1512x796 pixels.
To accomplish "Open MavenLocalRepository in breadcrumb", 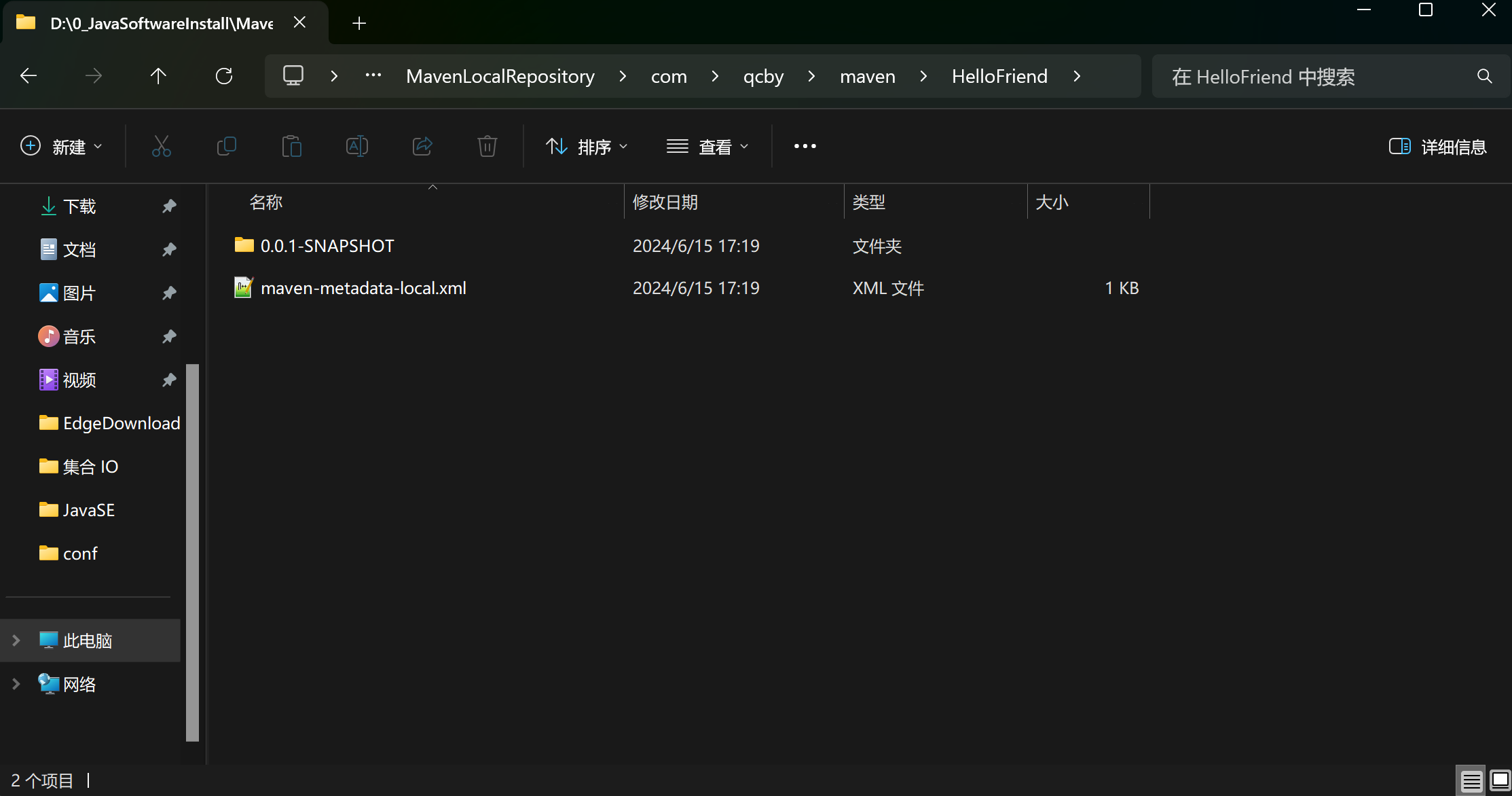I will tap(500, 76).
